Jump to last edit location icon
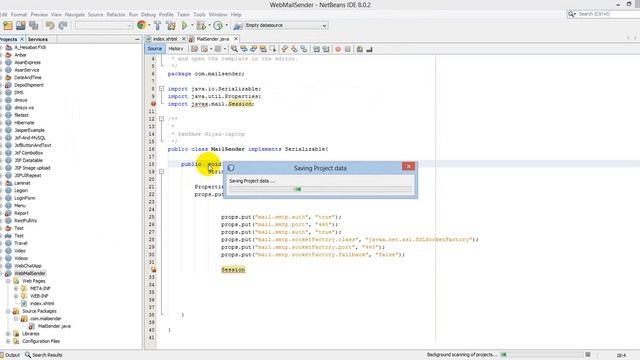The width and height of the screenshot is (640, 360). coord(194,49)
